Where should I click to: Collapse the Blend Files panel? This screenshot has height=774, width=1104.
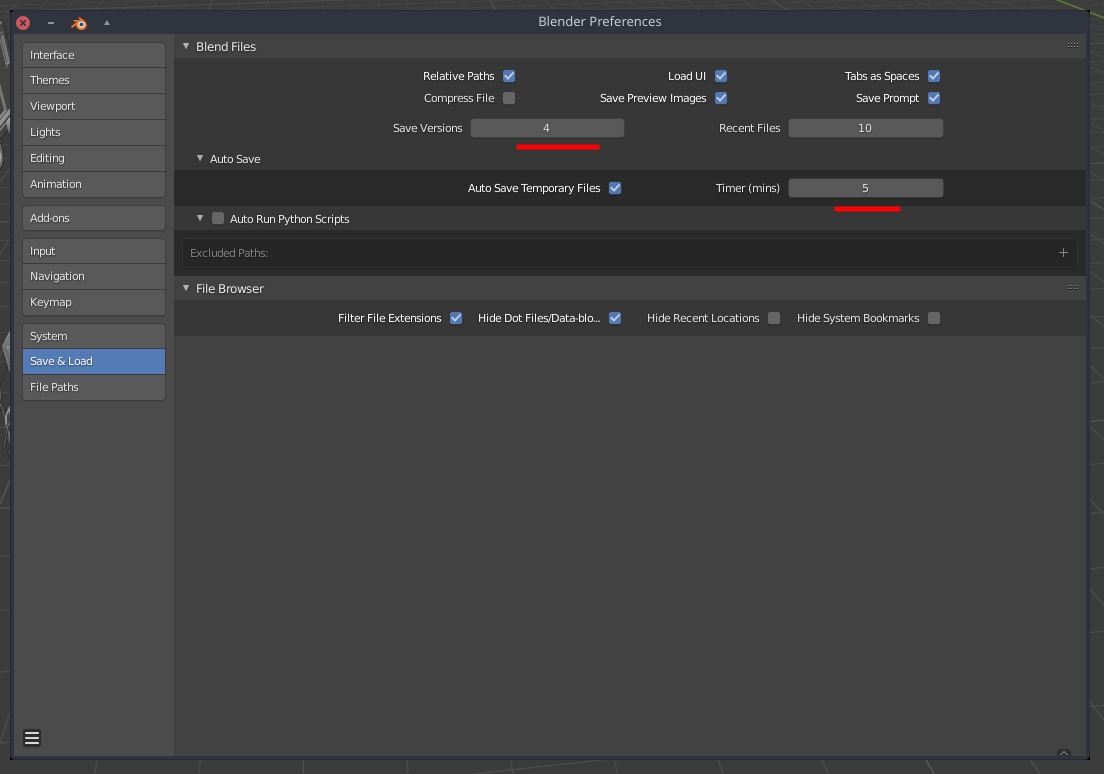[x=186, y=46]
